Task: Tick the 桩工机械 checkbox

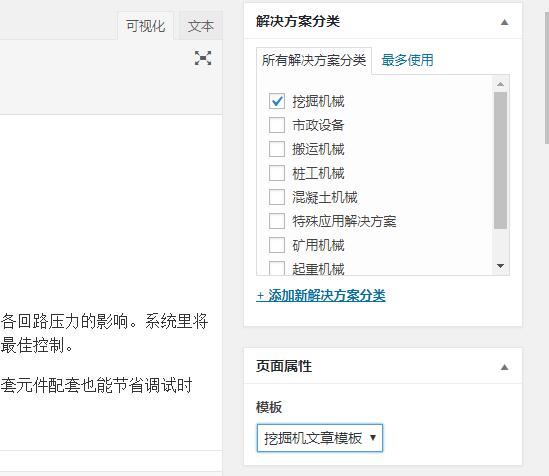Action: click(x=277, y=173)
